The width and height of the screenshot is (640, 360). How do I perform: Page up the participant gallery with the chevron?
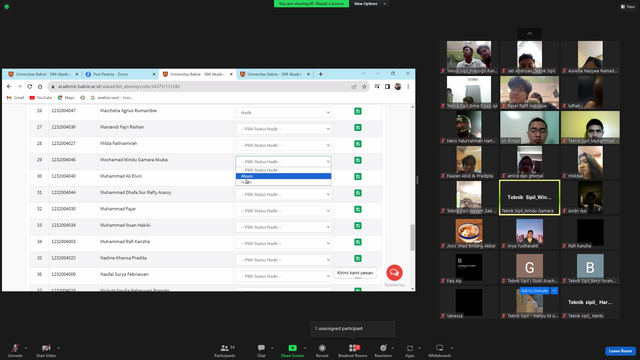(x=529, y=33)
